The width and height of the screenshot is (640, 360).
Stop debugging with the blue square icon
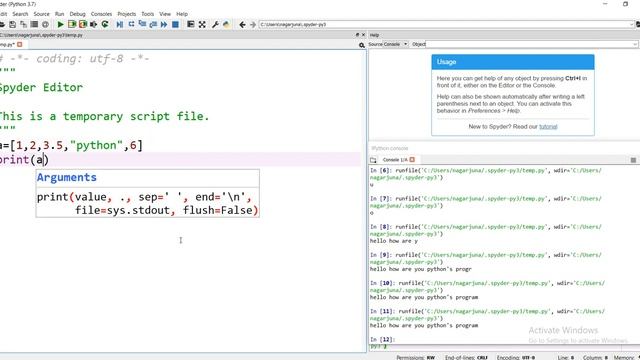click(175, 24)
